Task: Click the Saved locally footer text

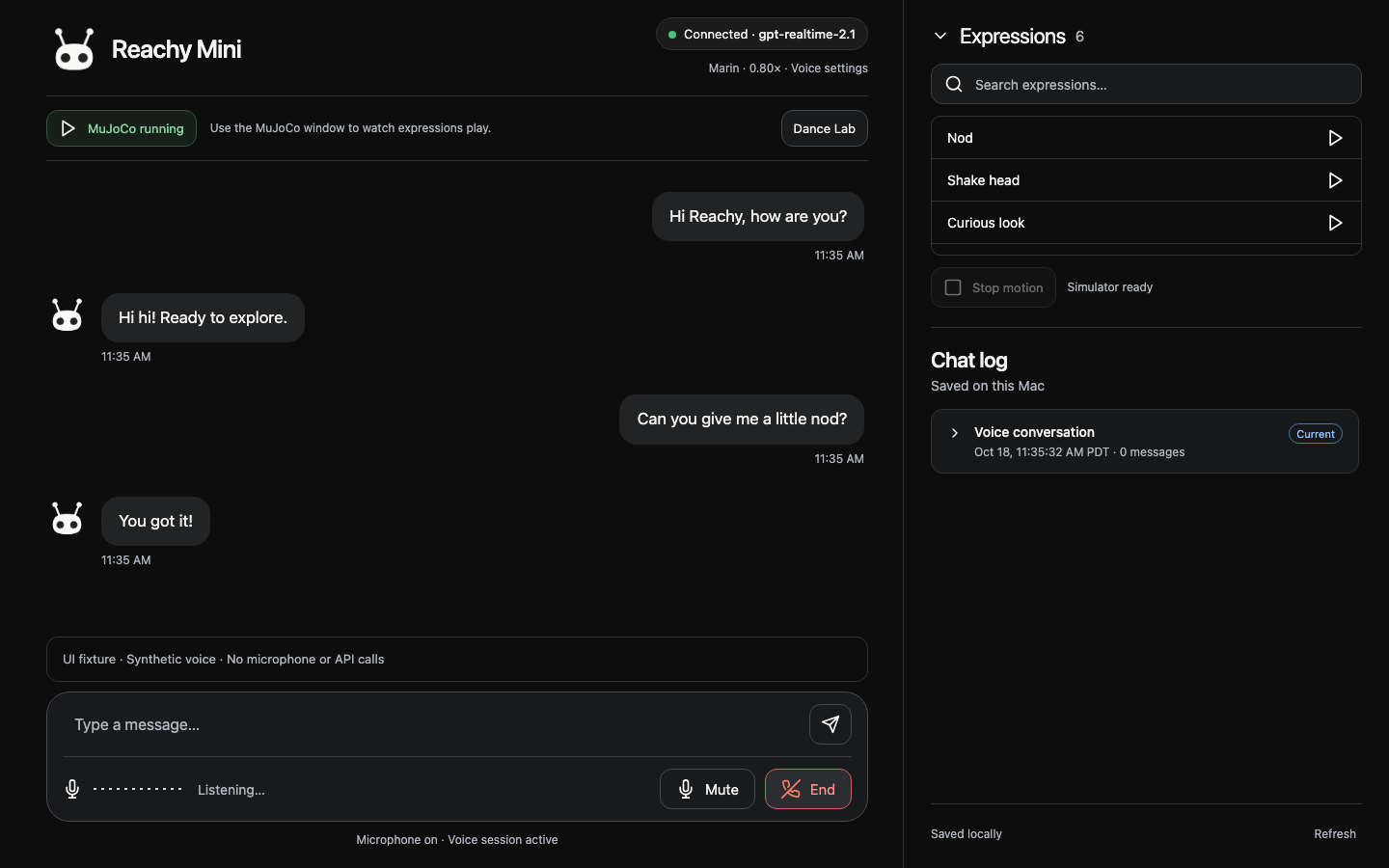Action: pyautogui.click(x=967, y=834)
